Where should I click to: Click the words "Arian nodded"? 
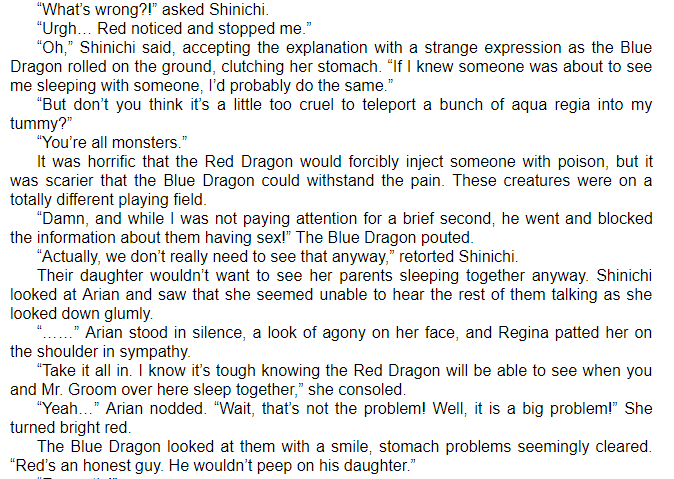click(156, 408)
